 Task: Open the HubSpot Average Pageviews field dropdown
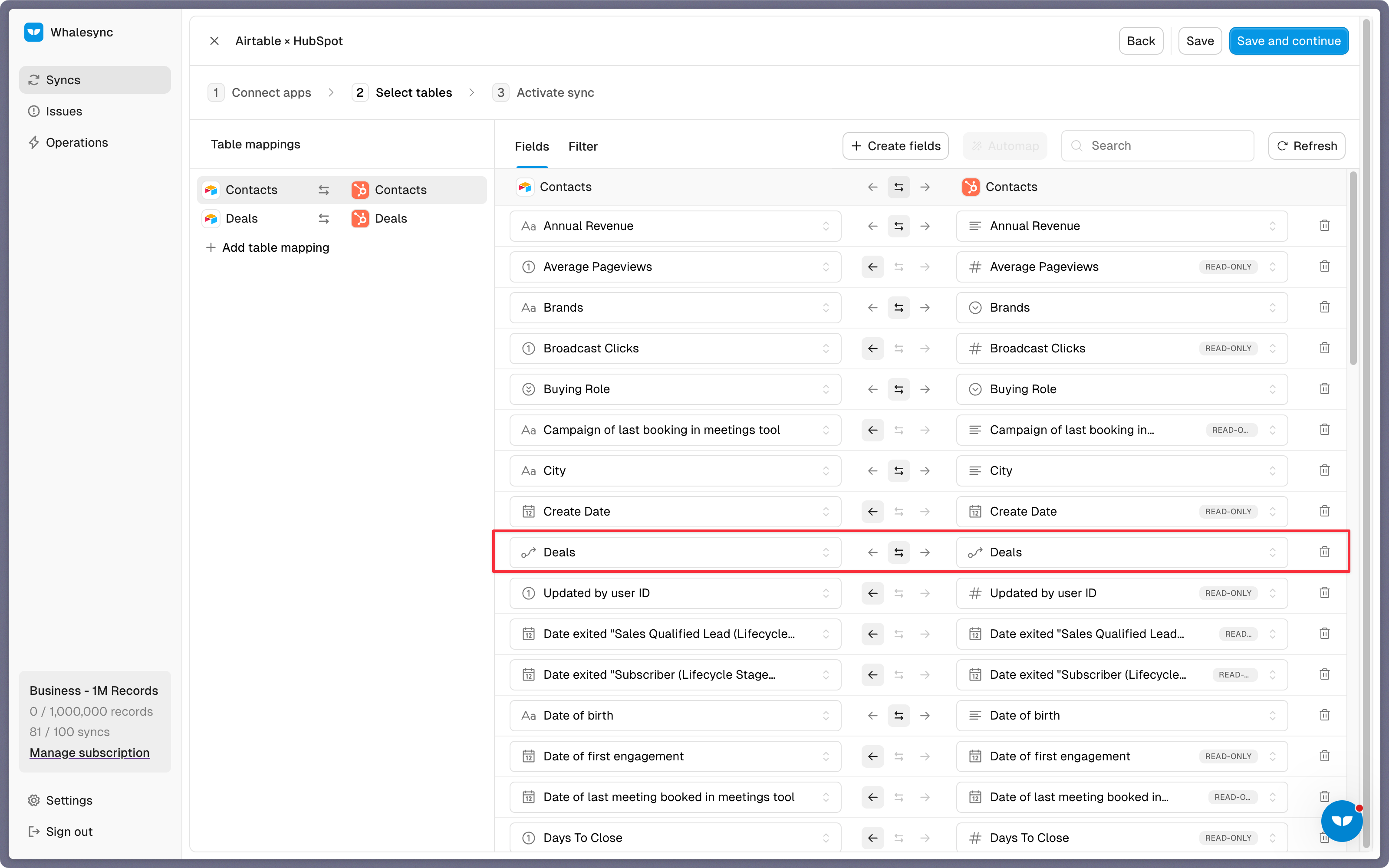pos(1122,267)
